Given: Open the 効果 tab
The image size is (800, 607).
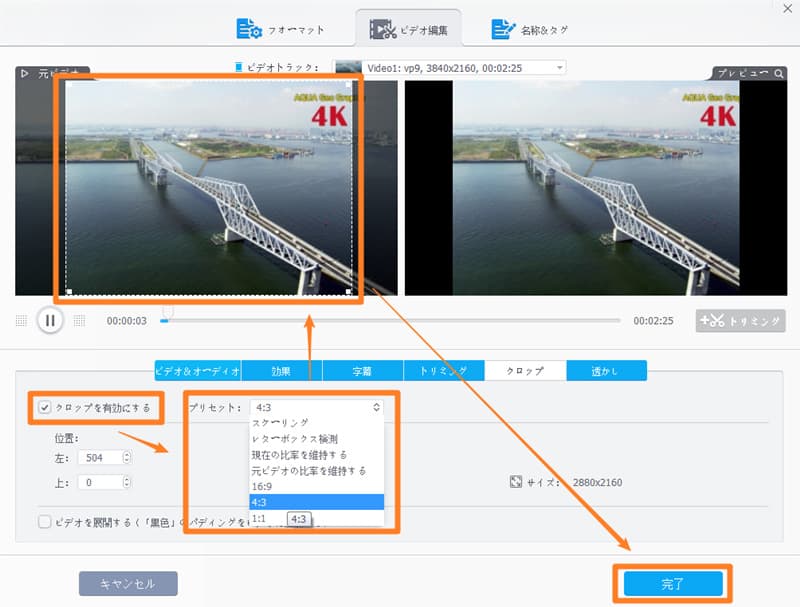Looking at the screenshot, I should tap(281, 371).
